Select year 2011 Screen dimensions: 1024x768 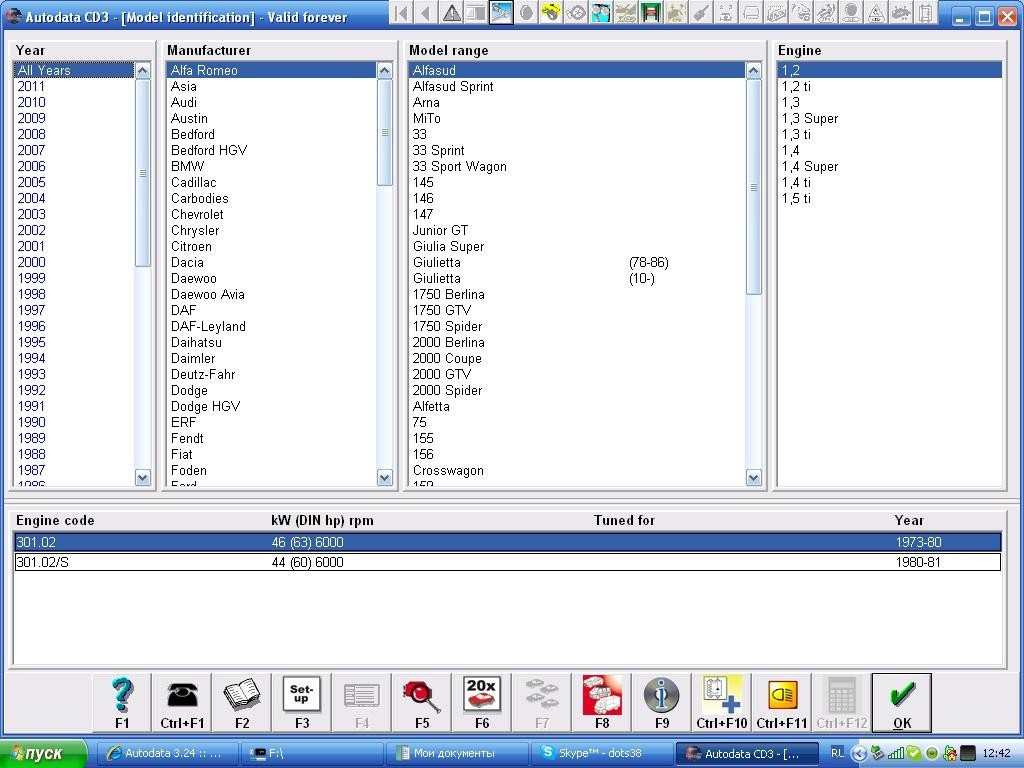(74, 86)
